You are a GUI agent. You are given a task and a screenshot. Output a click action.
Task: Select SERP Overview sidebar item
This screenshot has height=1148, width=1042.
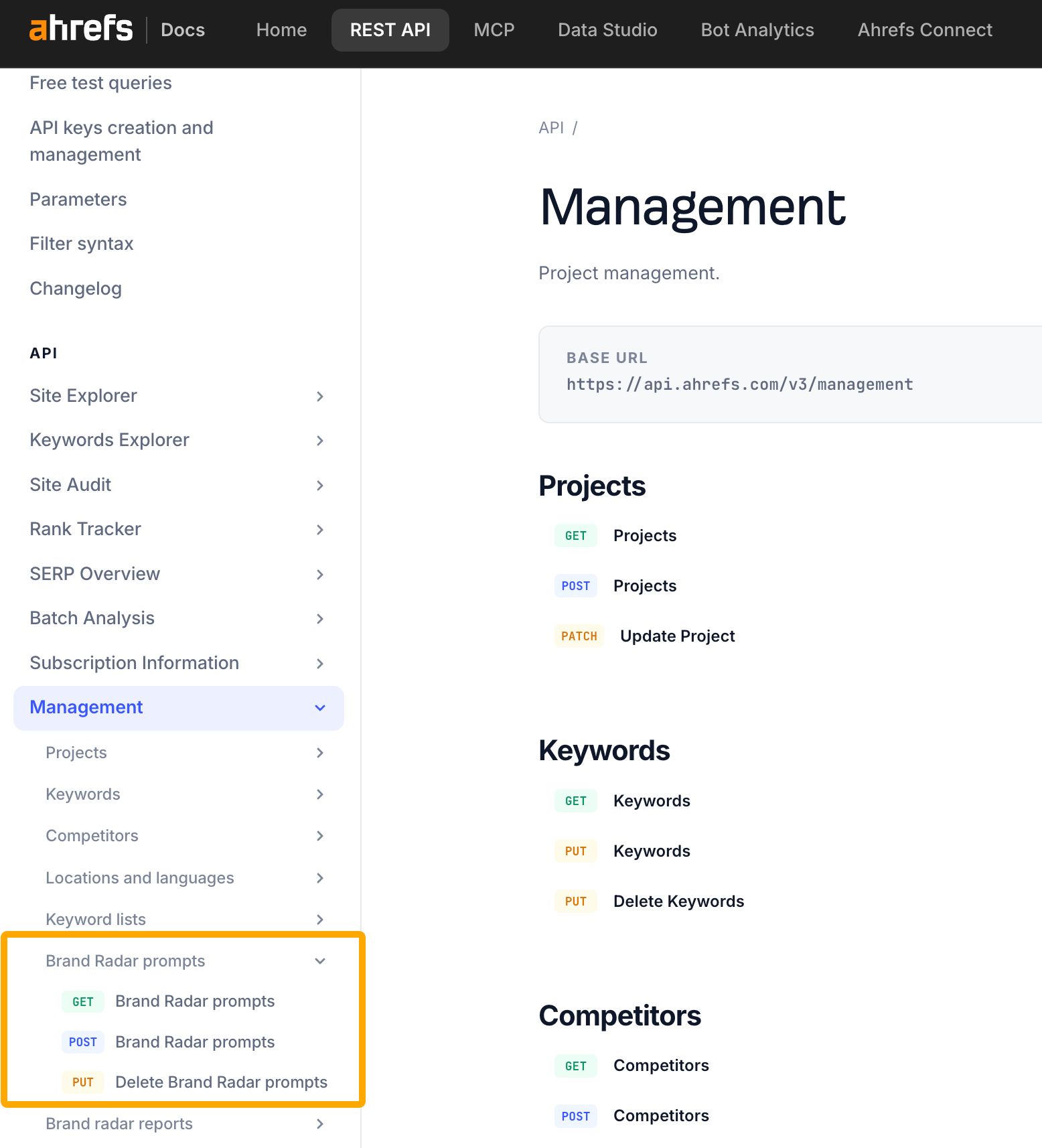tap(94, 574)
